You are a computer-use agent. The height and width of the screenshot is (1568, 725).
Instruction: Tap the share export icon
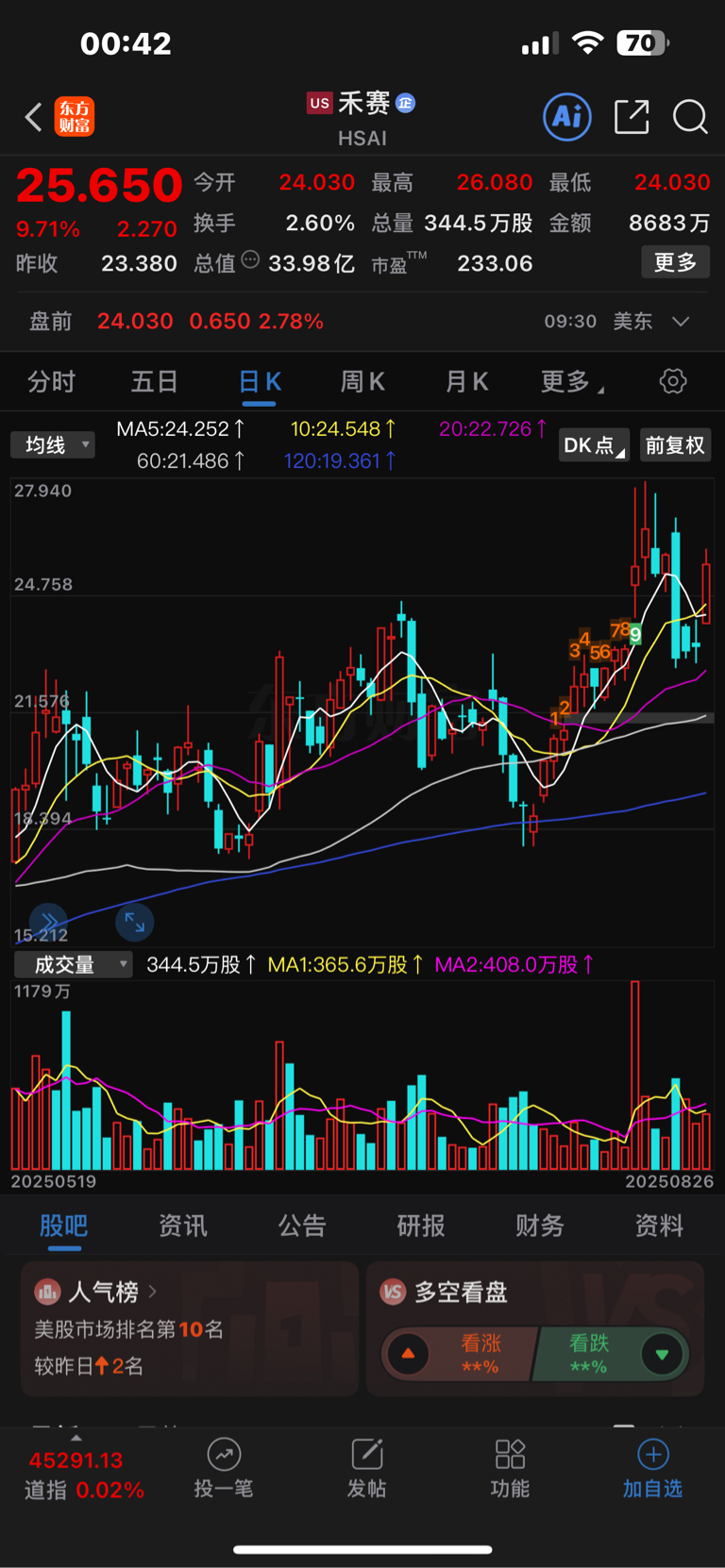click(632, 117)
